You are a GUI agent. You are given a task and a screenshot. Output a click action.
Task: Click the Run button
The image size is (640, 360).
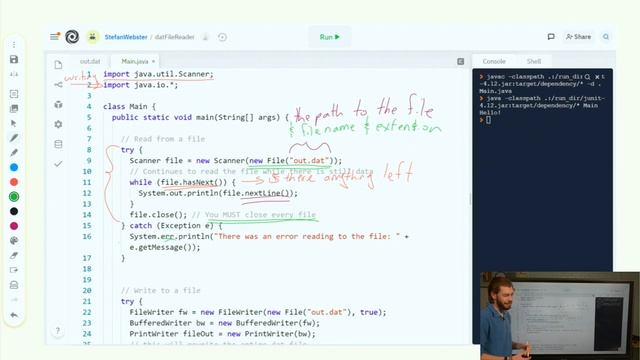pyautogui.click(x=330, y=37)
